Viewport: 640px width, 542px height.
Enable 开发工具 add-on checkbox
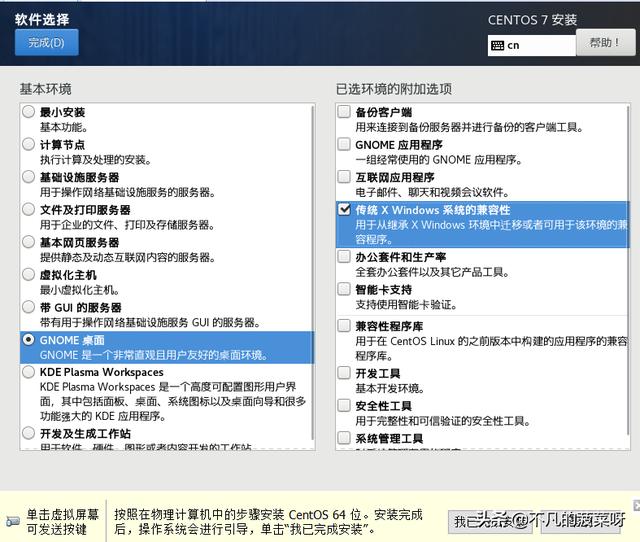[344, 373]
